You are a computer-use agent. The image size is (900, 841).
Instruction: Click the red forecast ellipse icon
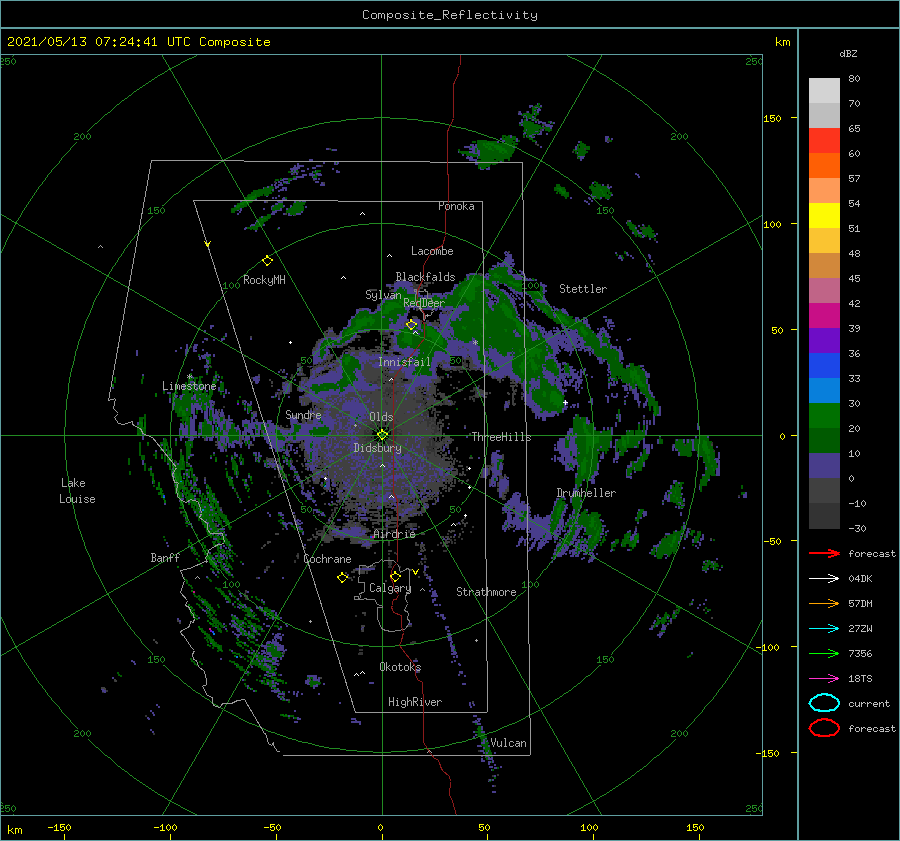pyautogui.click(x=824, y=728)
